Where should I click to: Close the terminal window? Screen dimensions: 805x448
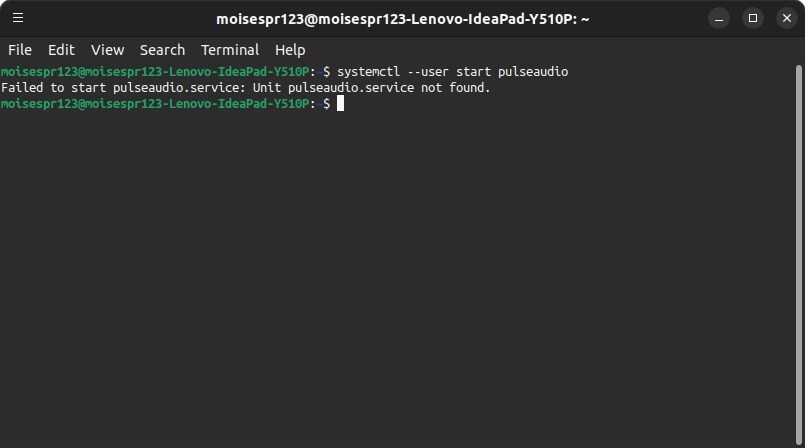(786, 18)
